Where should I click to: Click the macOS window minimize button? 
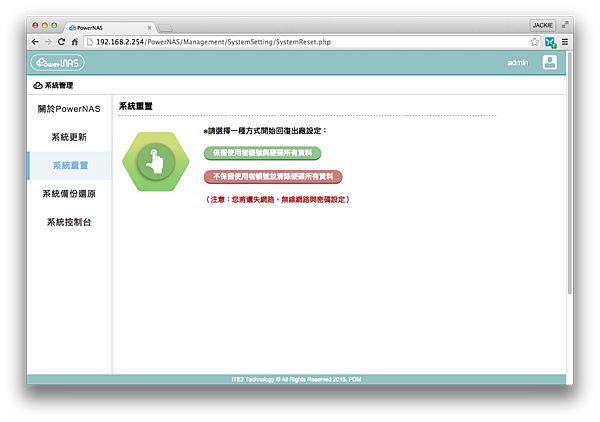45,25
